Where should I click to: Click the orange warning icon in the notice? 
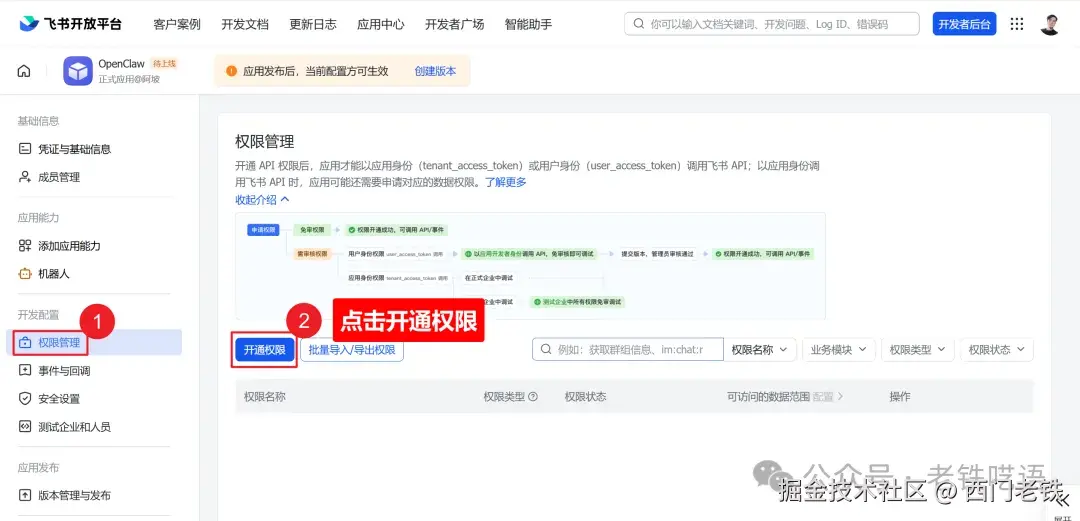tap(231, 71)
